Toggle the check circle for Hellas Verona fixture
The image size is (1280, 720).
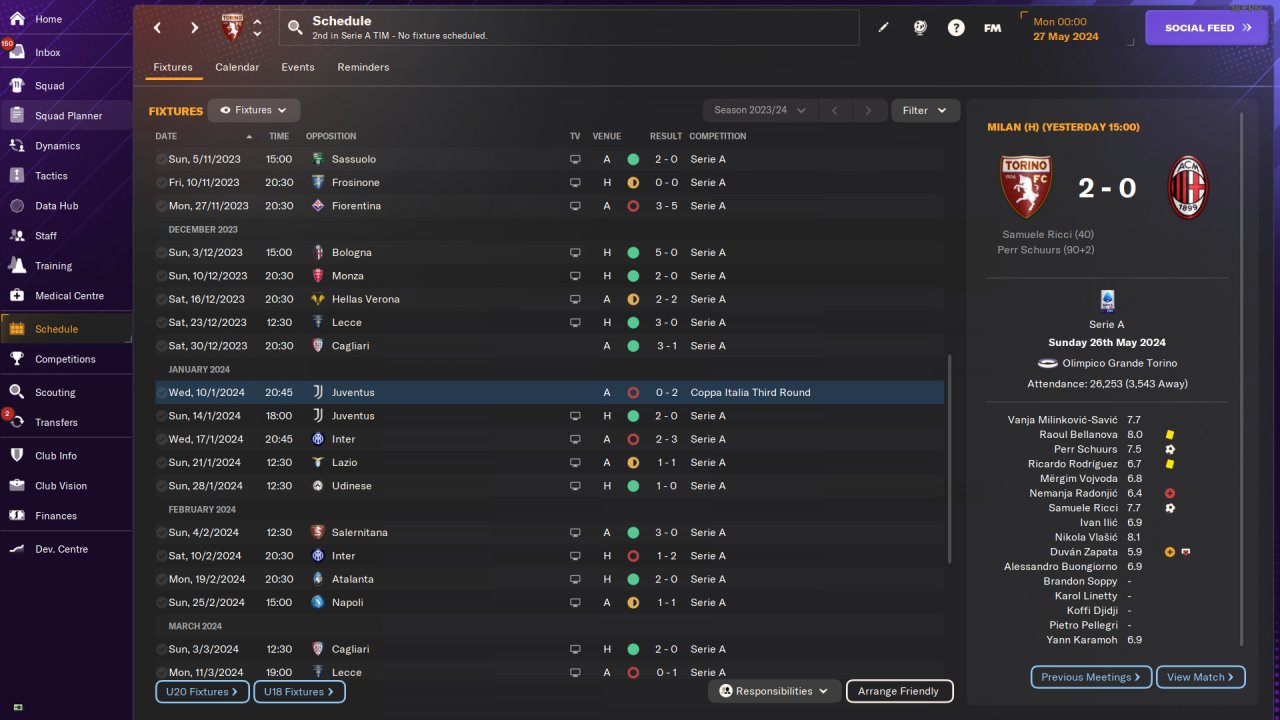point(161,299)
